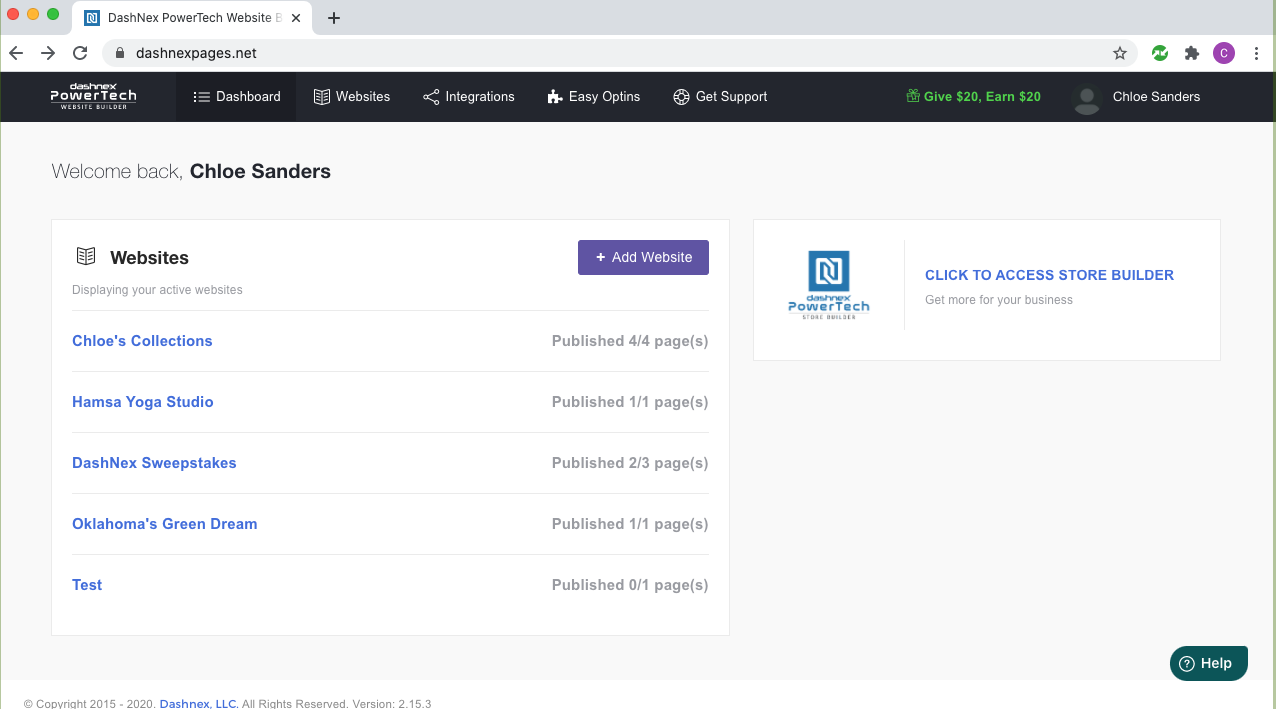Bookmark this page with the star icon
The height and width of the screenshot is (709, 1276).
click(x=1120, y=53)
